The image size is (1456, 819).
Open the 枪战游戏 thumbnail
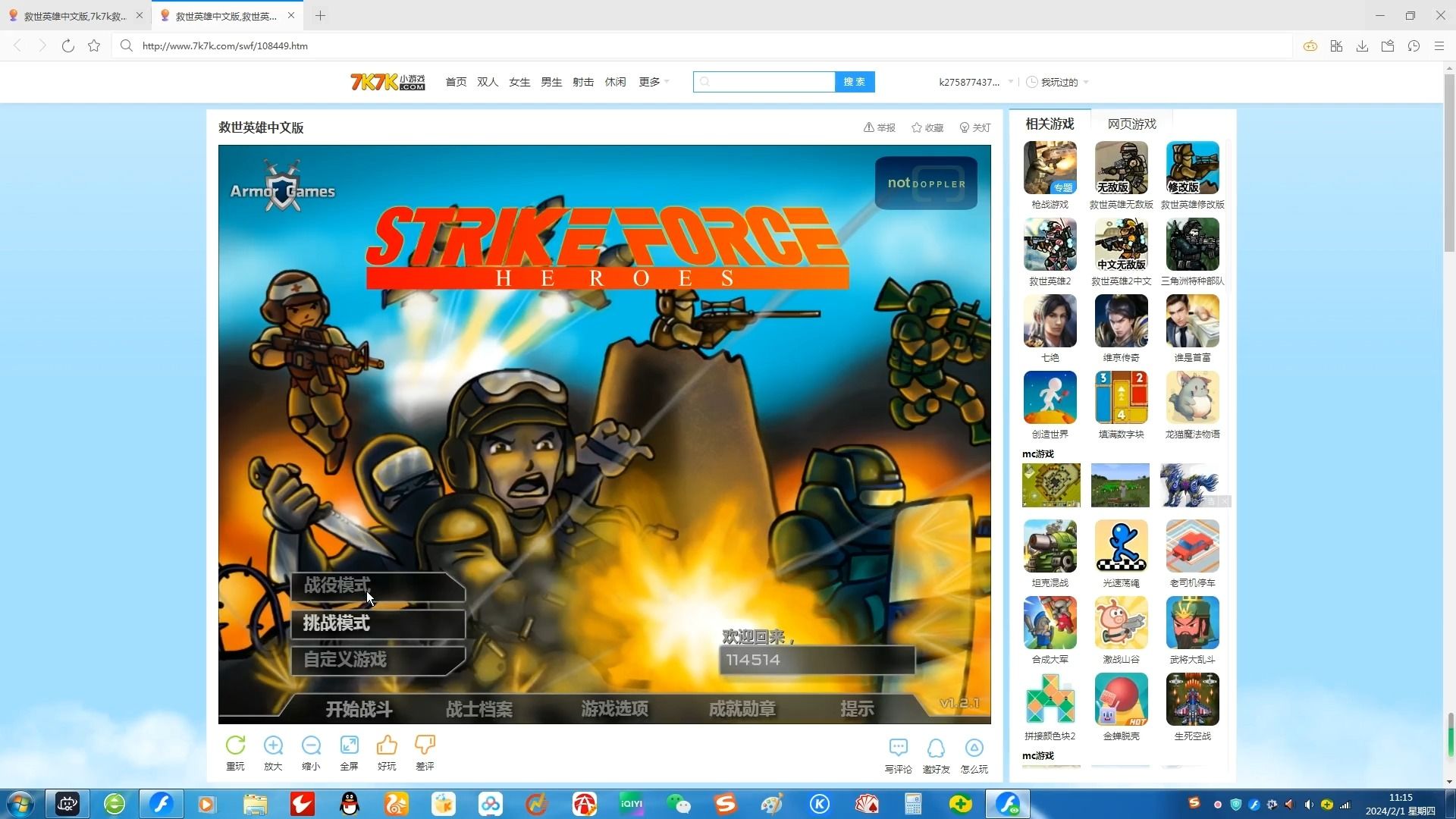tap(1050, 168)
